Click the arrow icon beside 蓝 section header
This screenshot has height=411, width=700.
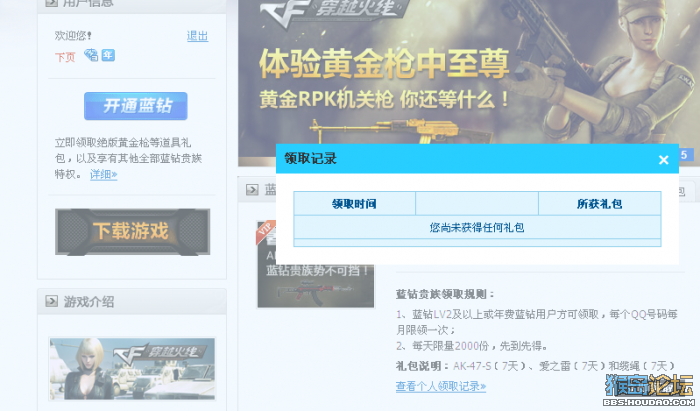(252, 189)
